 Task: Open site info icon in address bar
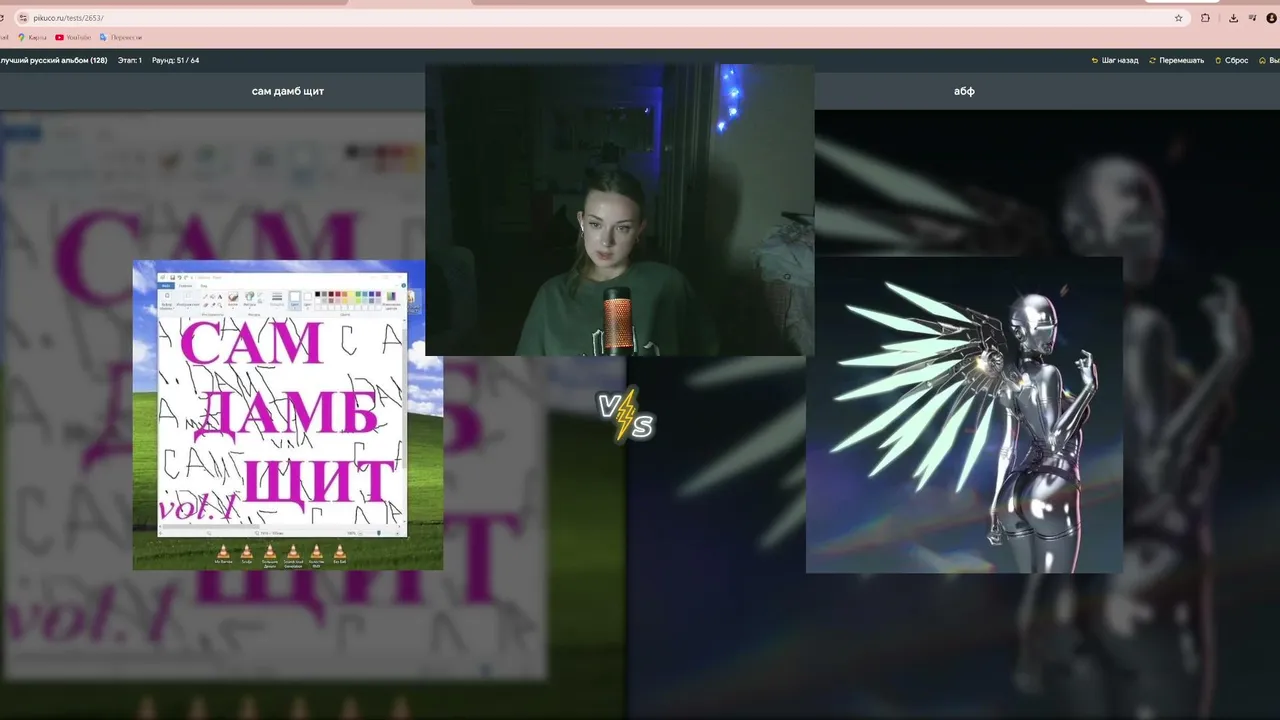(x=23, y=18)
